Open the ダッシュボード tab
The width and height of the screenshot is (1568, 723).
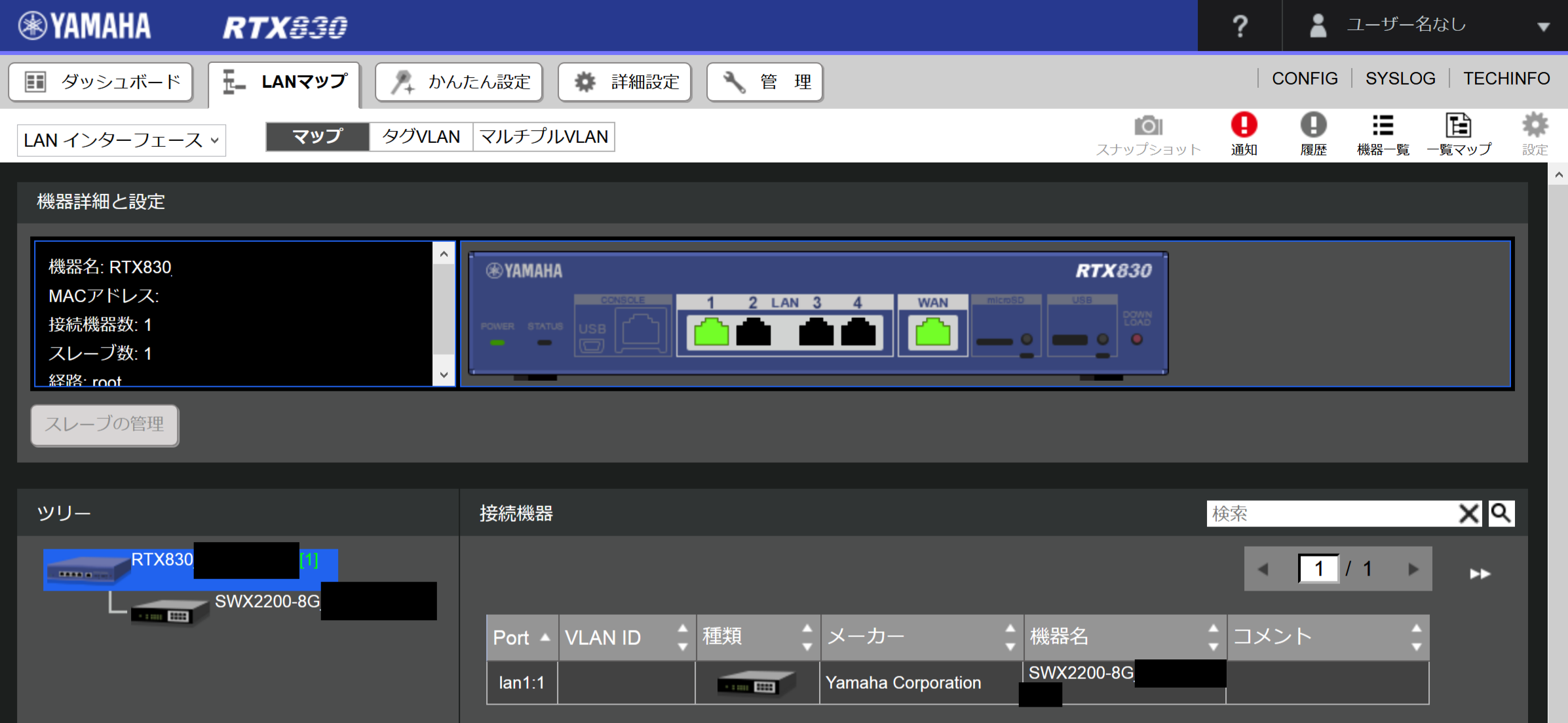[101, 82]
